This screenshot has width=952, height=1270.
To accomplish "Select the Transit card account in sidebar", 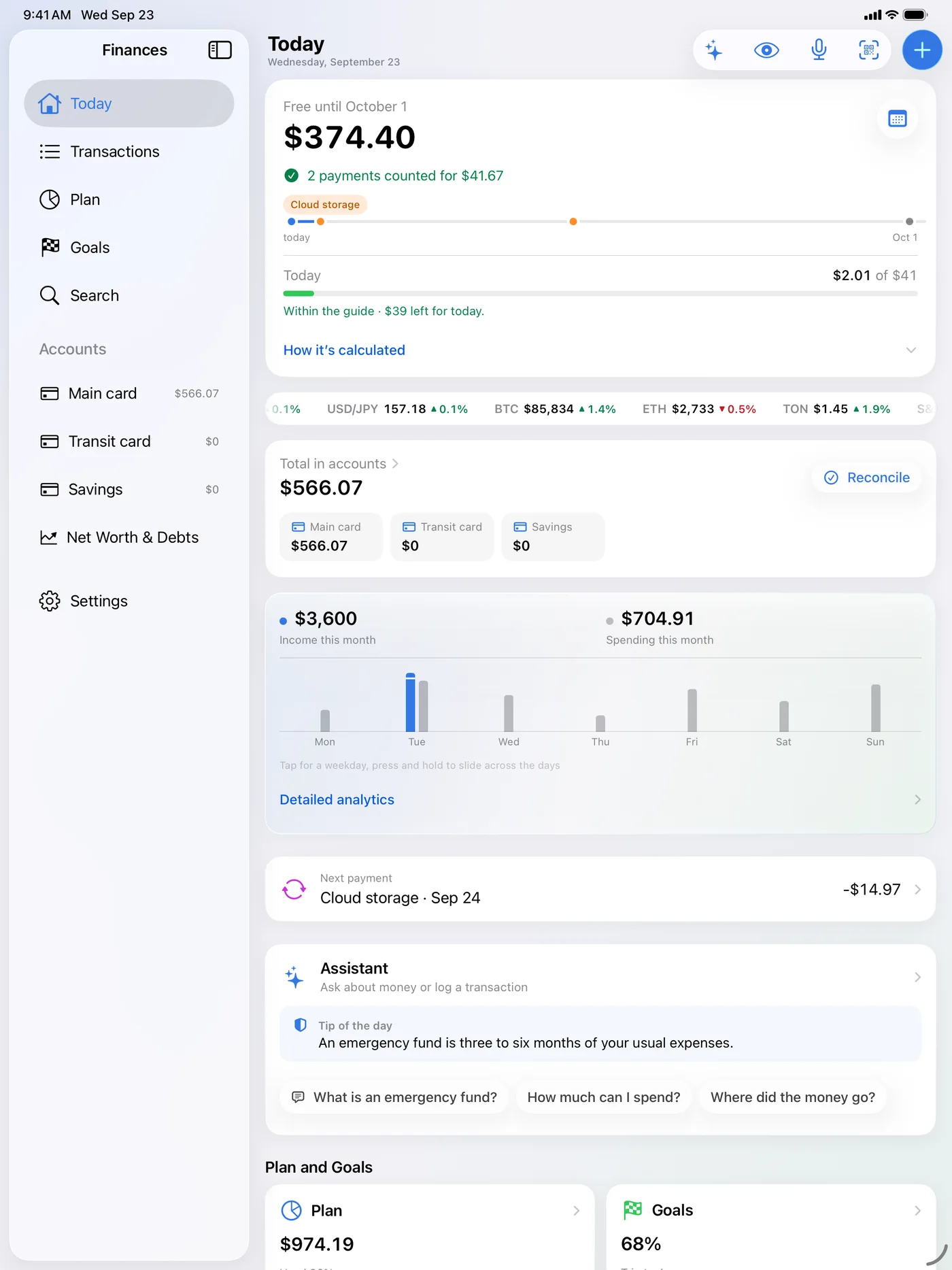I will [x=129, y=441].
